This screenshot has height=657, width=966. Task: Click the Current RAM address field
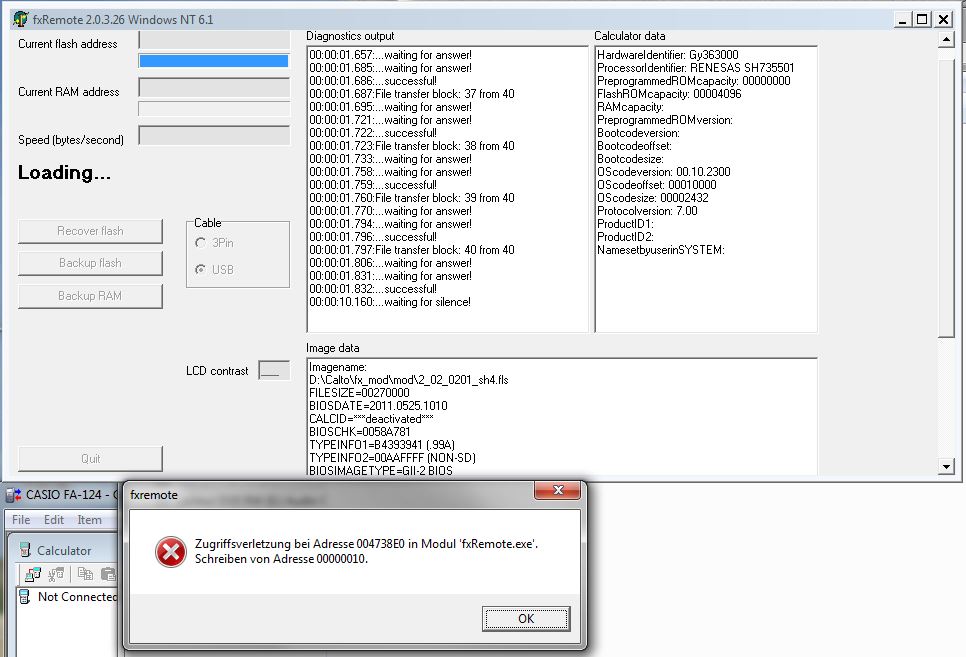[x=214, y=88]
